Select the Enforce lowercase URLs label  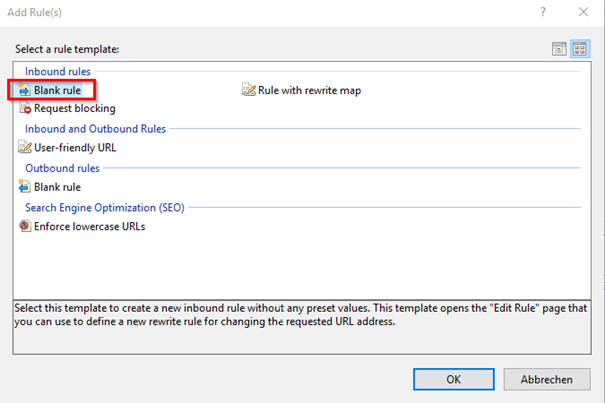click(89, 226)
